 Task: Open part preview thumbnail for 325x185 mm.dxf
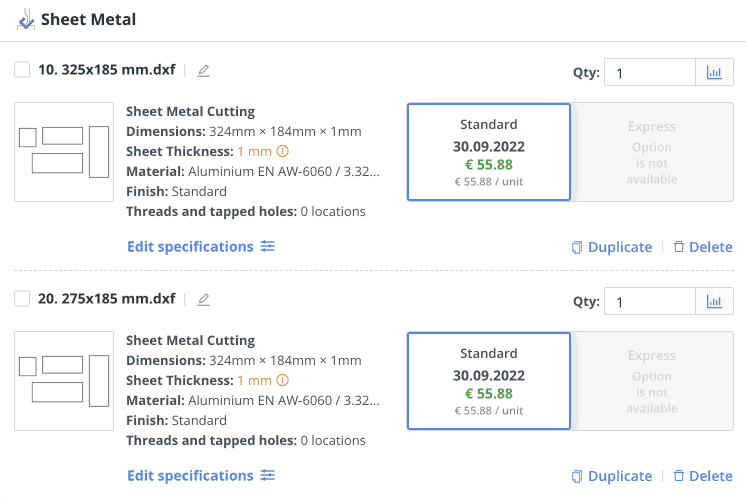click(x=64, y=152)
